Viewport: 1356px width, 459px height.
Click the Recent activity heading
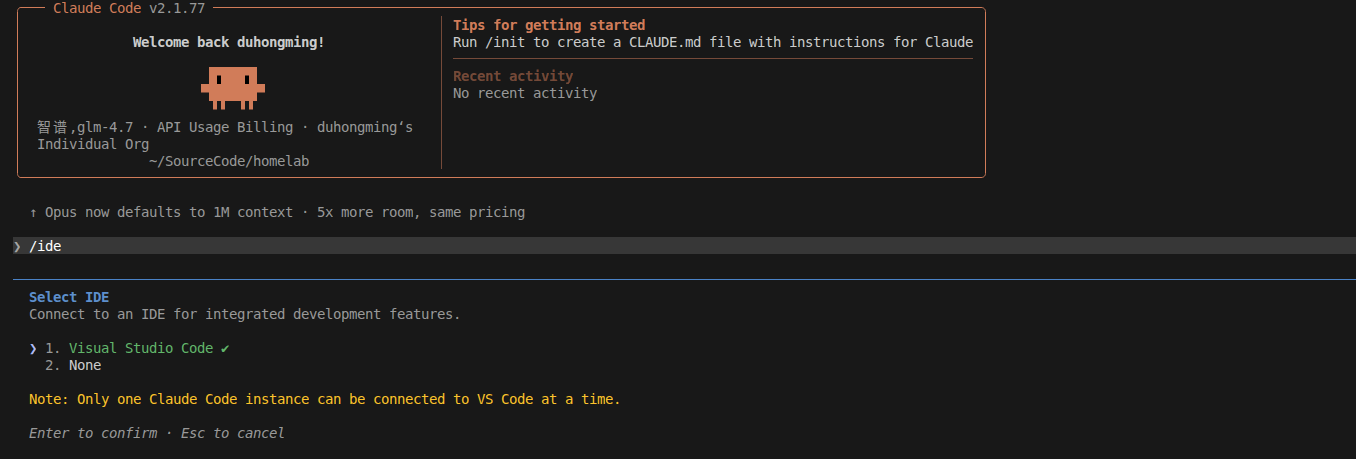pos(513,76)
